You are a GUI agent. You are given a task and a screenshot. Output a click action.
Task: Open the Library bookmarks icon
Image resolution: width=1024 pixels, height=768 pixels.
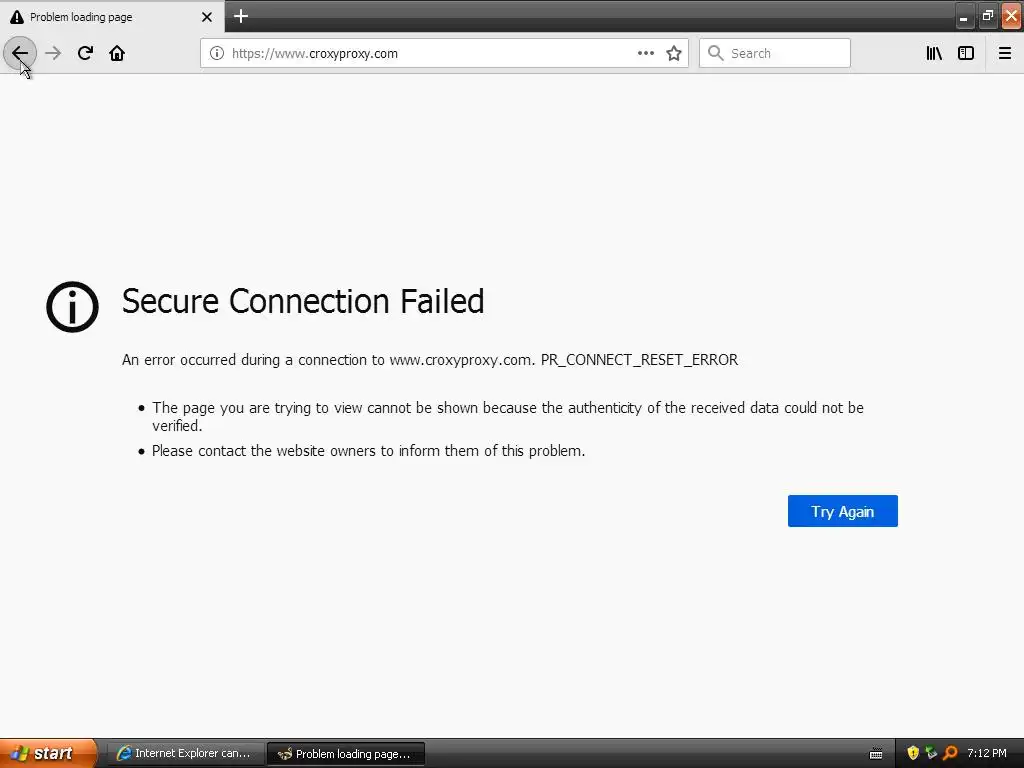934,53
